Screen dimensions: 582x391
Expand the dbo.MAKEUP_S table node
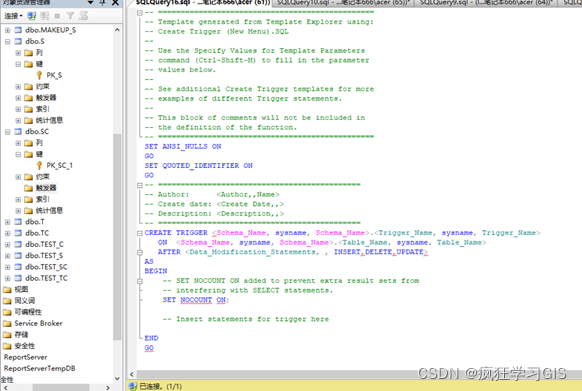(7, 30)
